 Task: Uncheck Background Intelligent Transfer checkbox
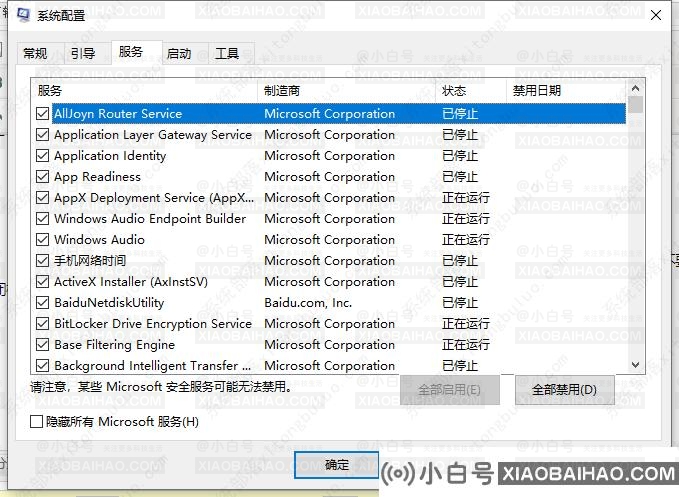[x=42, y=366]
